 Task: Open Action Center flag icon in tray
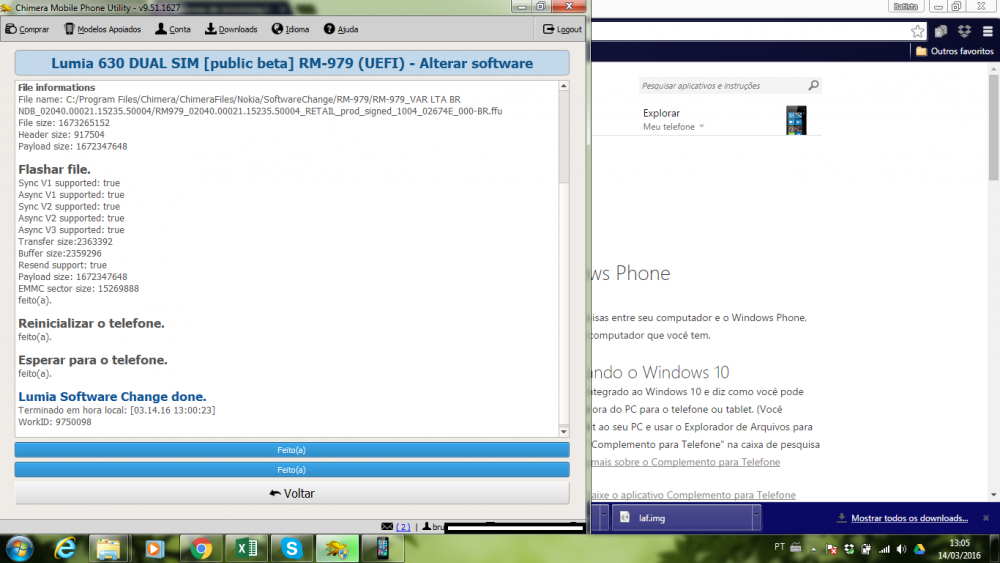coord(831,548)
